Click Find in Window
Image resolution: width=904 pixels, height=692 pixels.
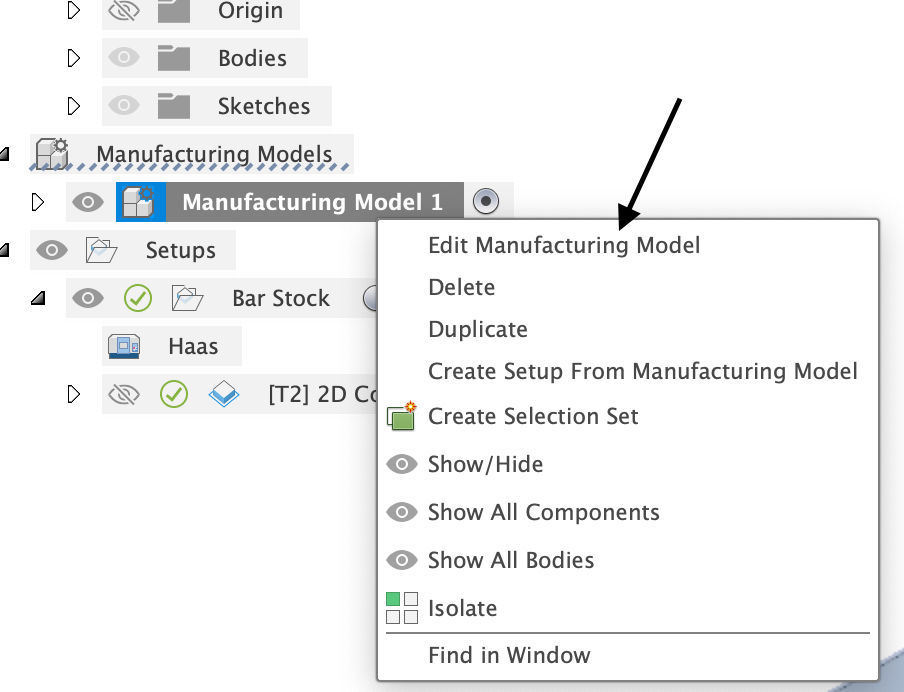click(509, 655)
